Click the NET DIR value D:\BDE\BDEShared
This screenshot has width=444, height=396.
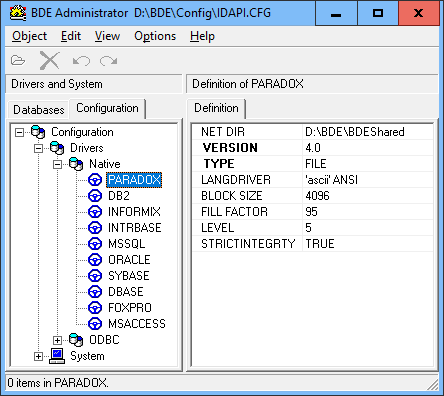click(368, 132)
